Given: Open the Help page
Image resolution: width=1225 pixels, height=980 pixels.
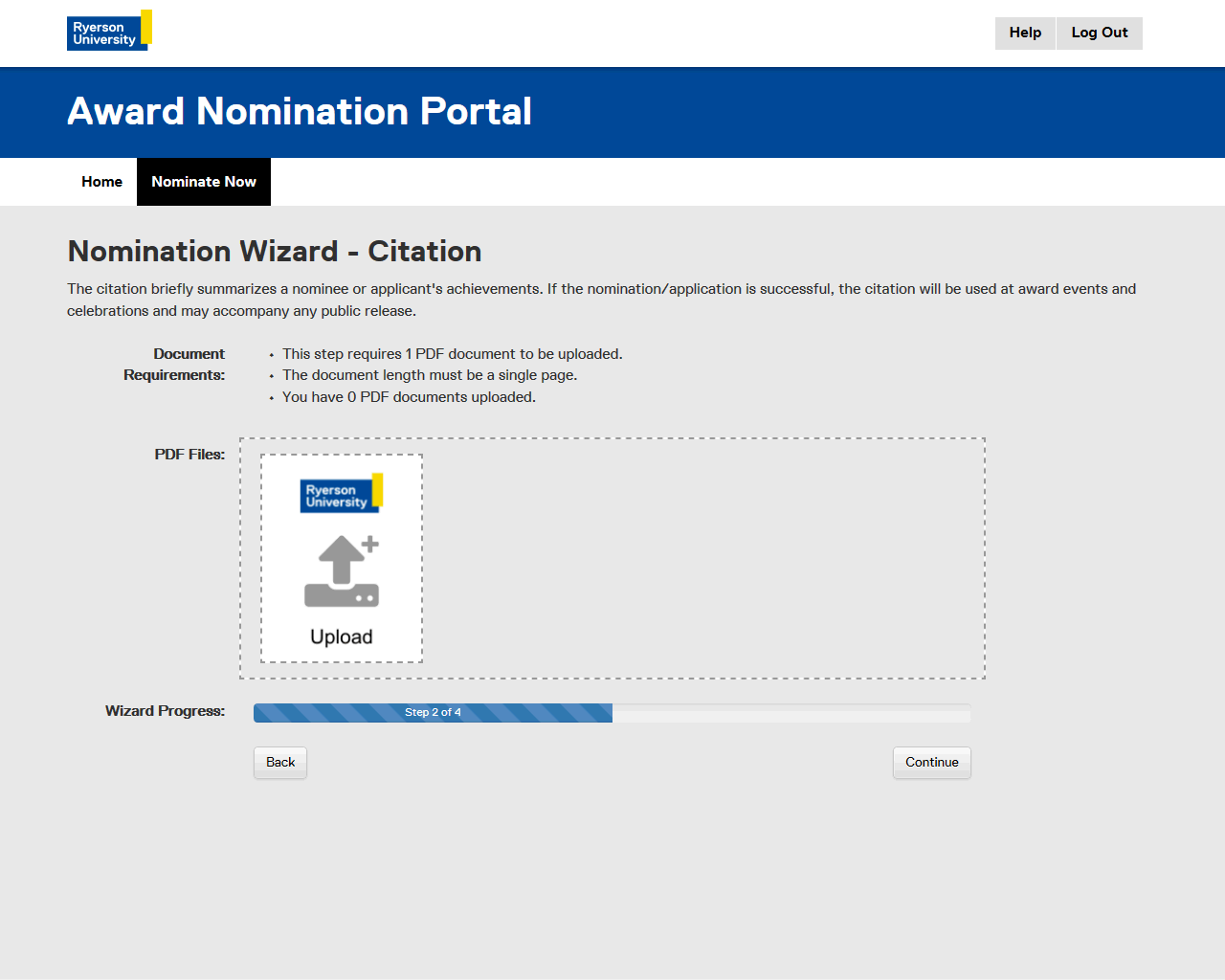Looking at the screenshot, I should (x=1025, y=33).
